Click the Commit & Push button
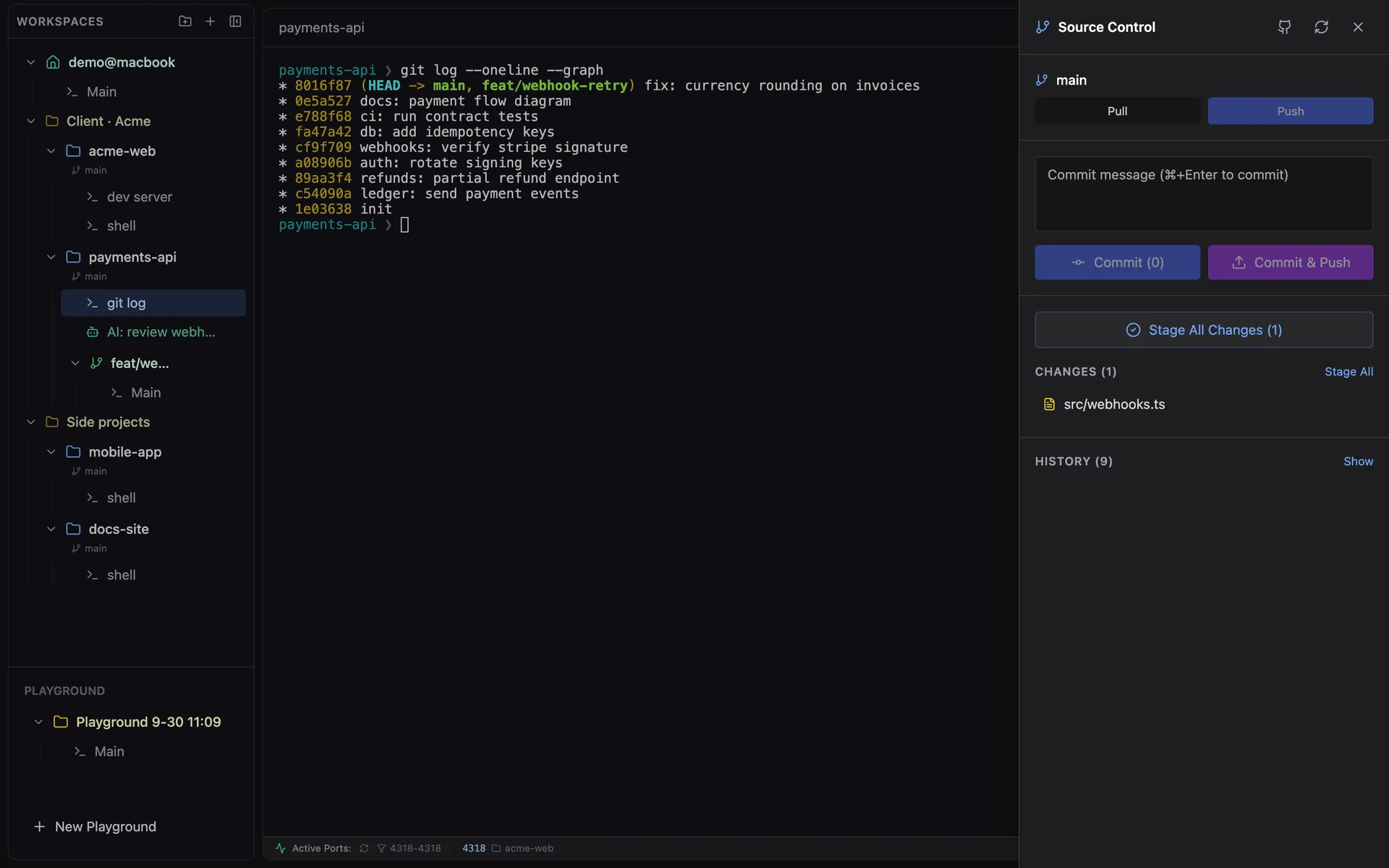 [x=1291, y=263]
